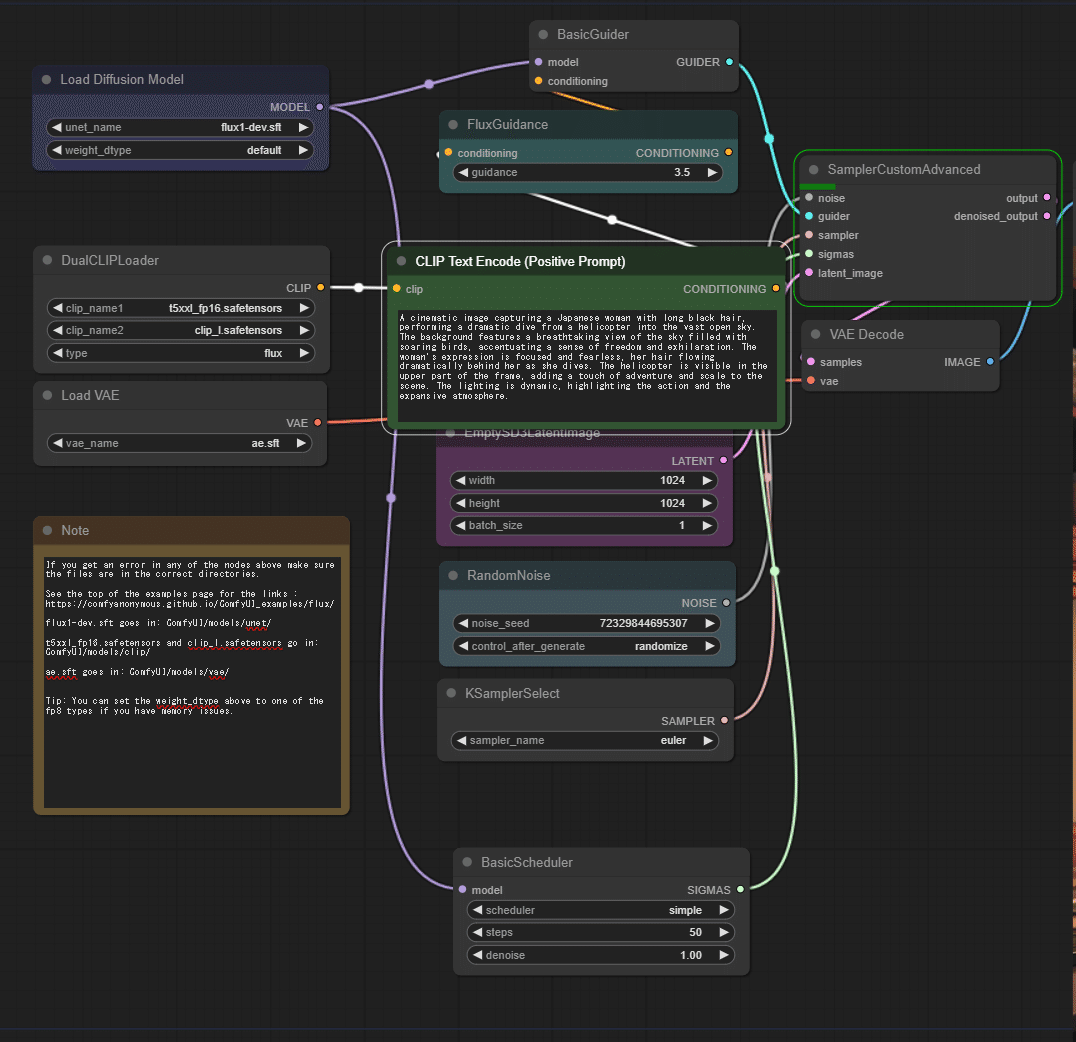
Task: Click the VAE output socket on Load VAE
Action: point(320,423)
